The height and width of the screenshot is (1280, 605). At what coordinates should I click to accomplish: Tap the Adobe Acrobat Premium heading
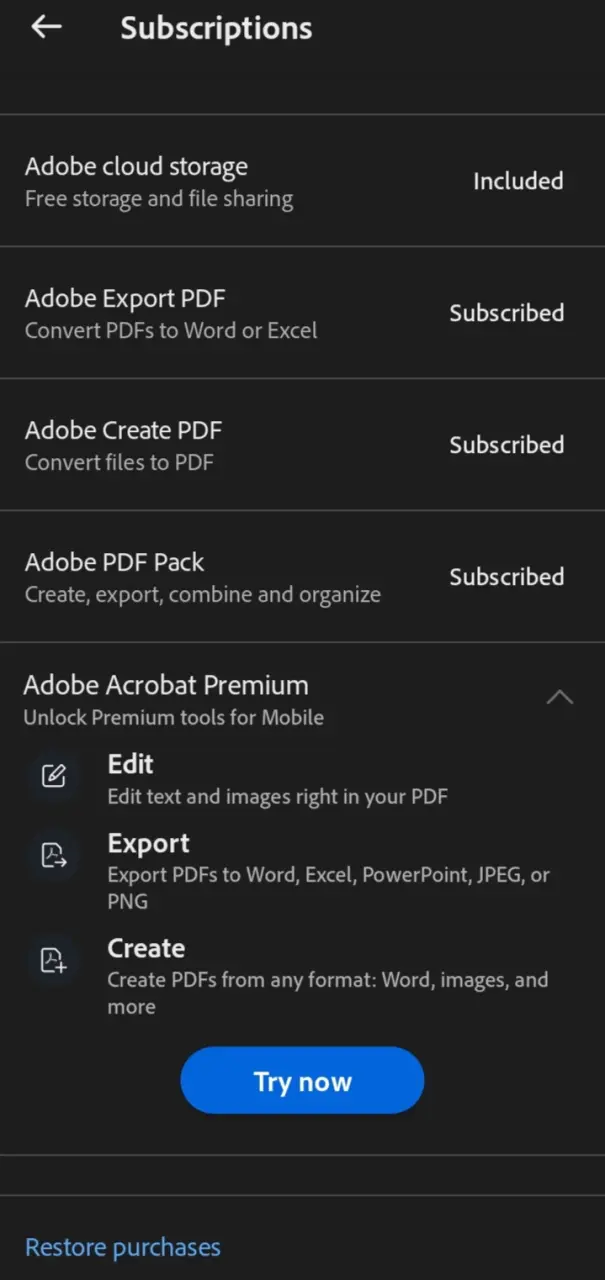(x=166, y=685)
